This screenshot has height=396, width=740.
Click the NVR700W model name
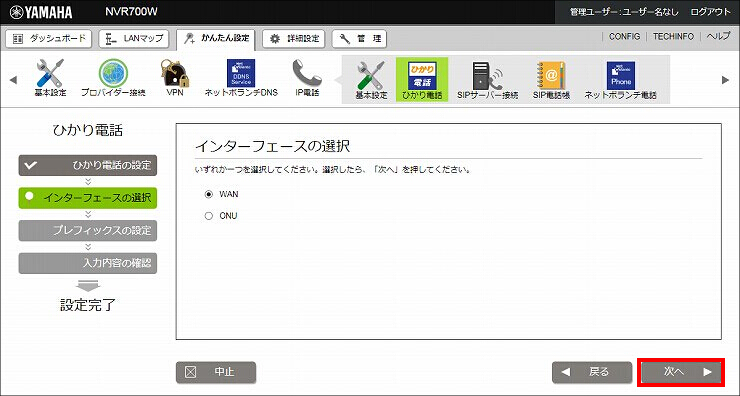pyautogui.click(x=131, y=12)
